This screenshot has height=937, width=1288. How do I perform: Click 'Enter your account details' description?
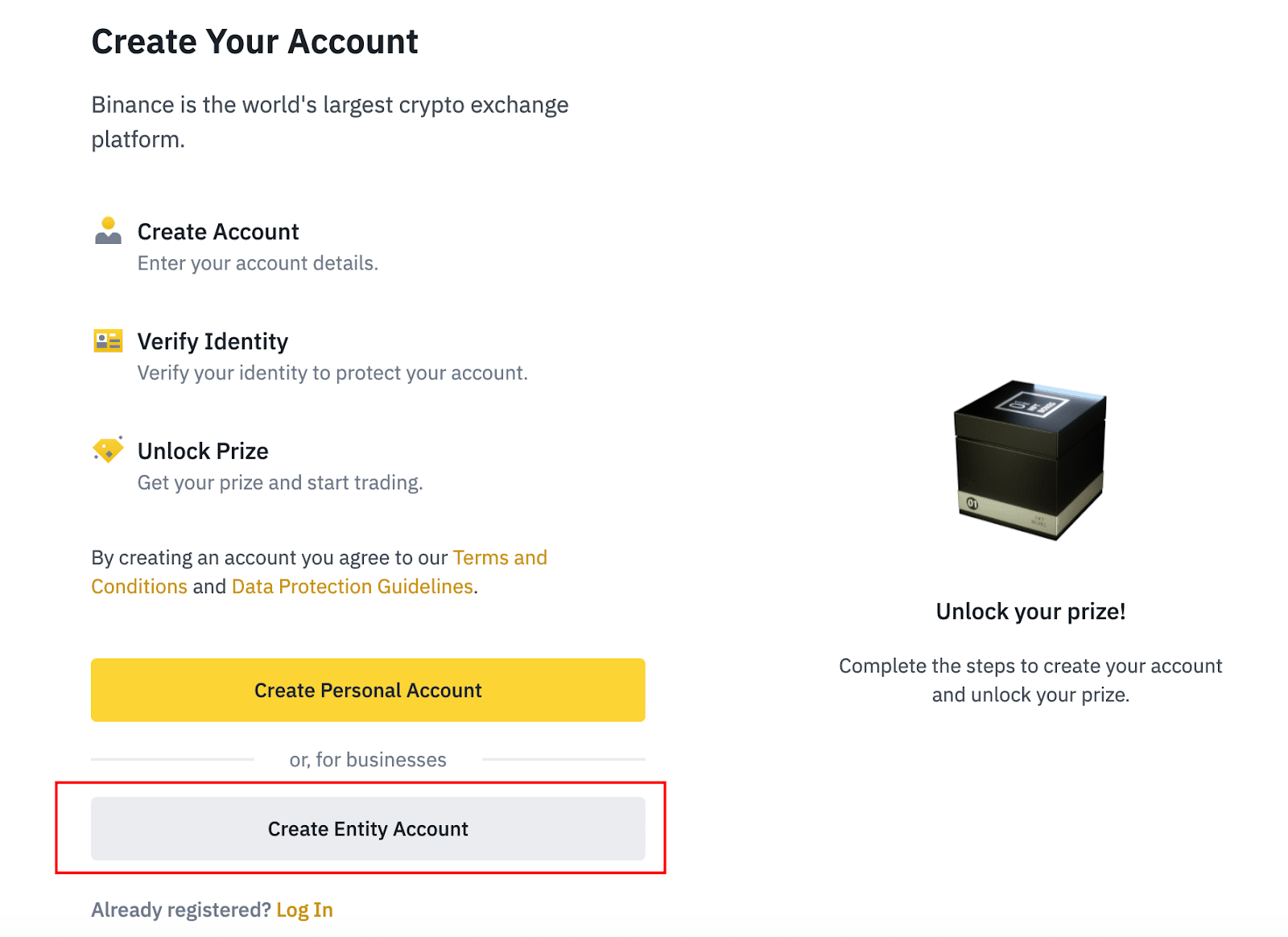point(258,263)
